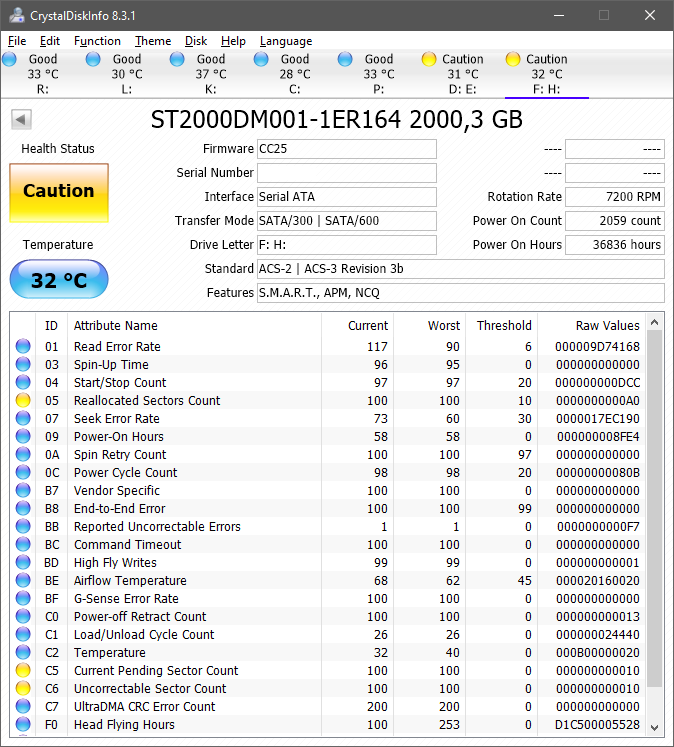Click the previous disk arrow icon

(21, 120)
